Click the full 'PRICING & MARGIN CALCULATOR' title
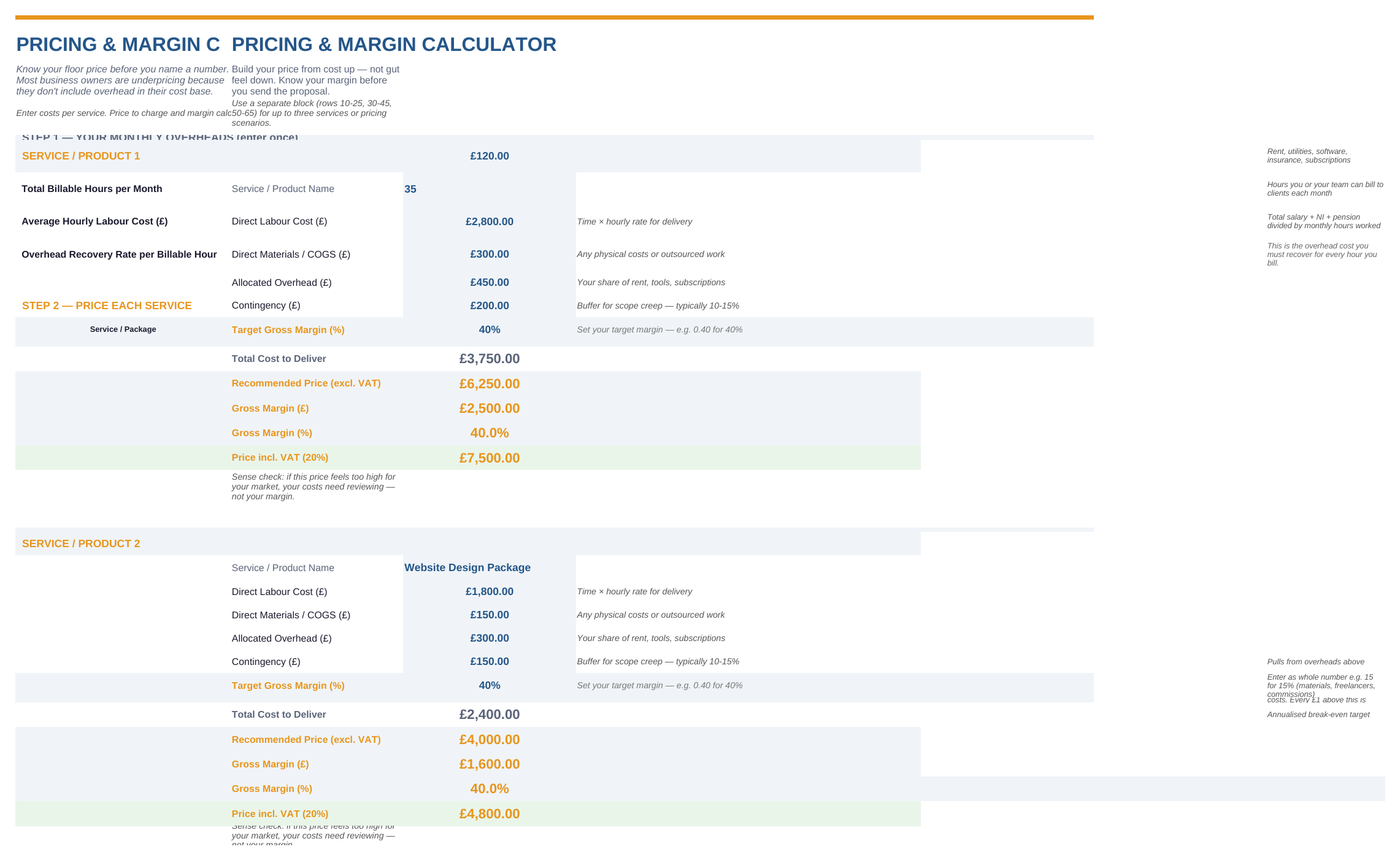The height and width of the screenshot is (860, 1400). tap(394, 45)
